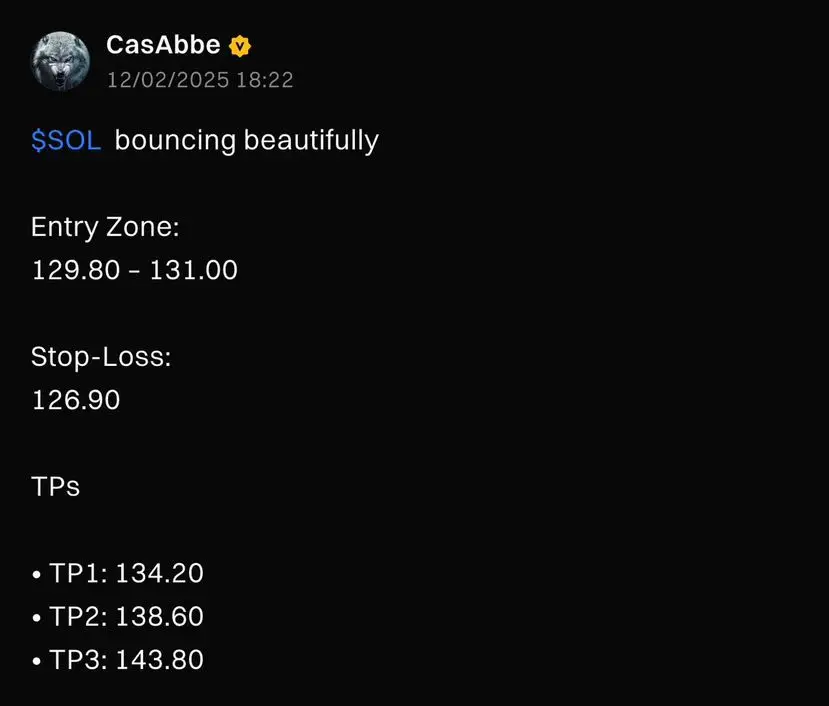Image resolution: width=829 pixels, height=706 pixels.
Task: Open the wolf profile avatar
Action: point(60,61)
